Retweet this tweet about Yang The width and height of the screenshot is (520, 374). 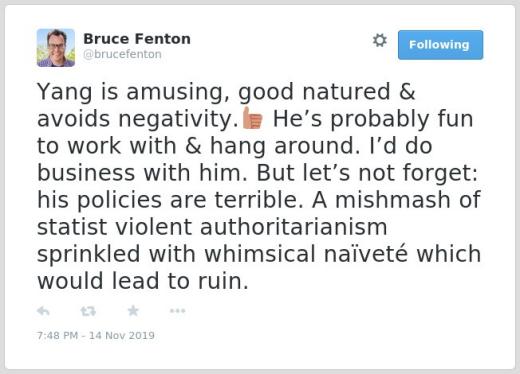(x=88, y=311)
